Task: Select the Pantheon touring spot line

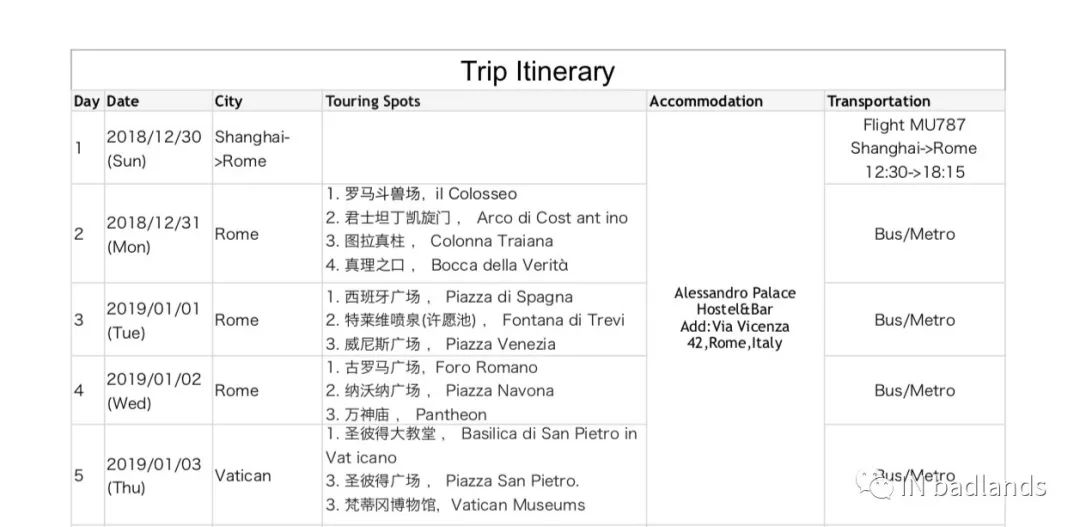Action: coord(406,414)
